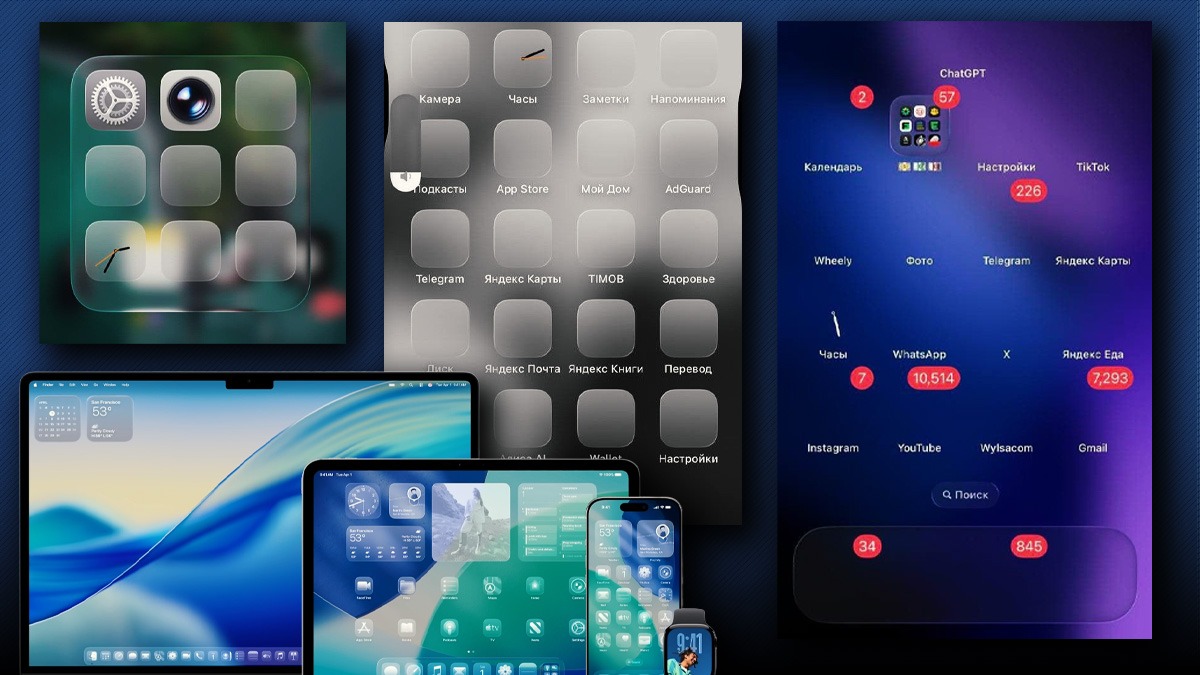Open the Camera icon inside the glass folder

coord(191,97)
